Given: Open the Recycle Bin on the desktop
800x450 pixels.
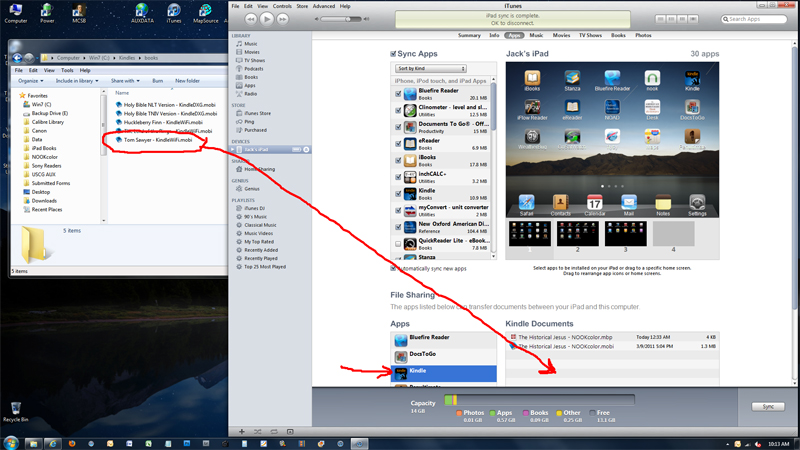Looking at the screenshot, I should pos(16,412).
